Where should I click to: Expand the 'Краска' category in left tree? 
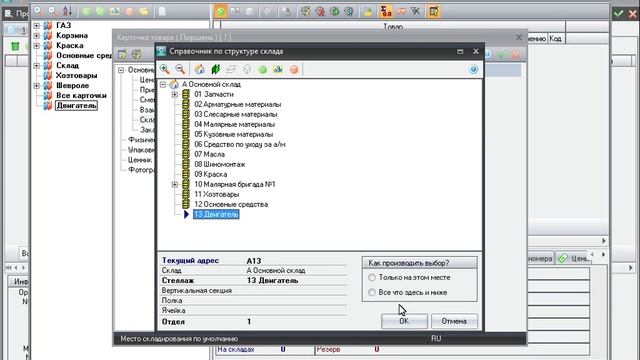pos(36,46)
